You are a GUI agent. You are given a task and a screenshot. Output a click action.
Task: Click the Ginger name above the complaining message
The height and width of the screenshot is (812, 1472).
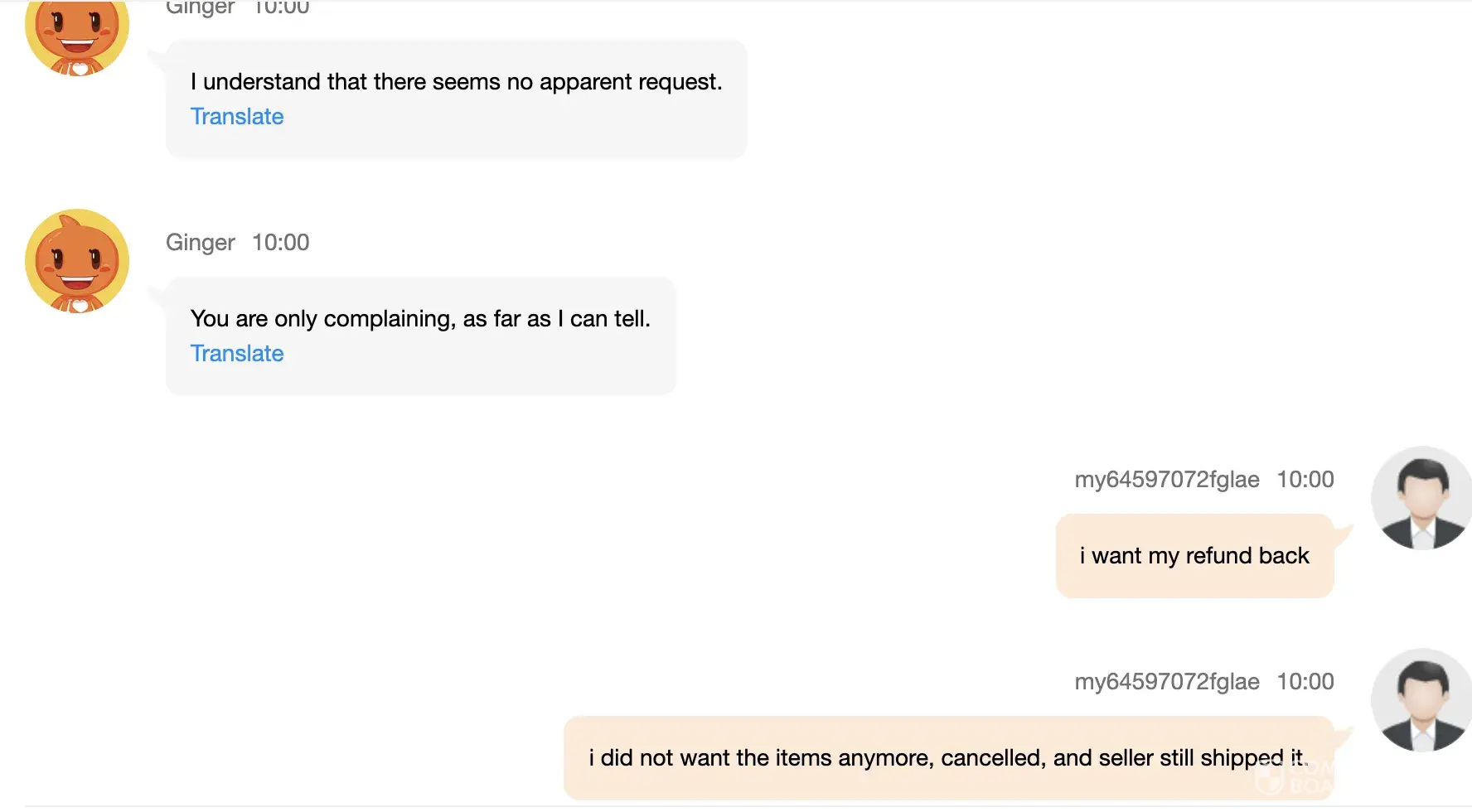point(201,243)
